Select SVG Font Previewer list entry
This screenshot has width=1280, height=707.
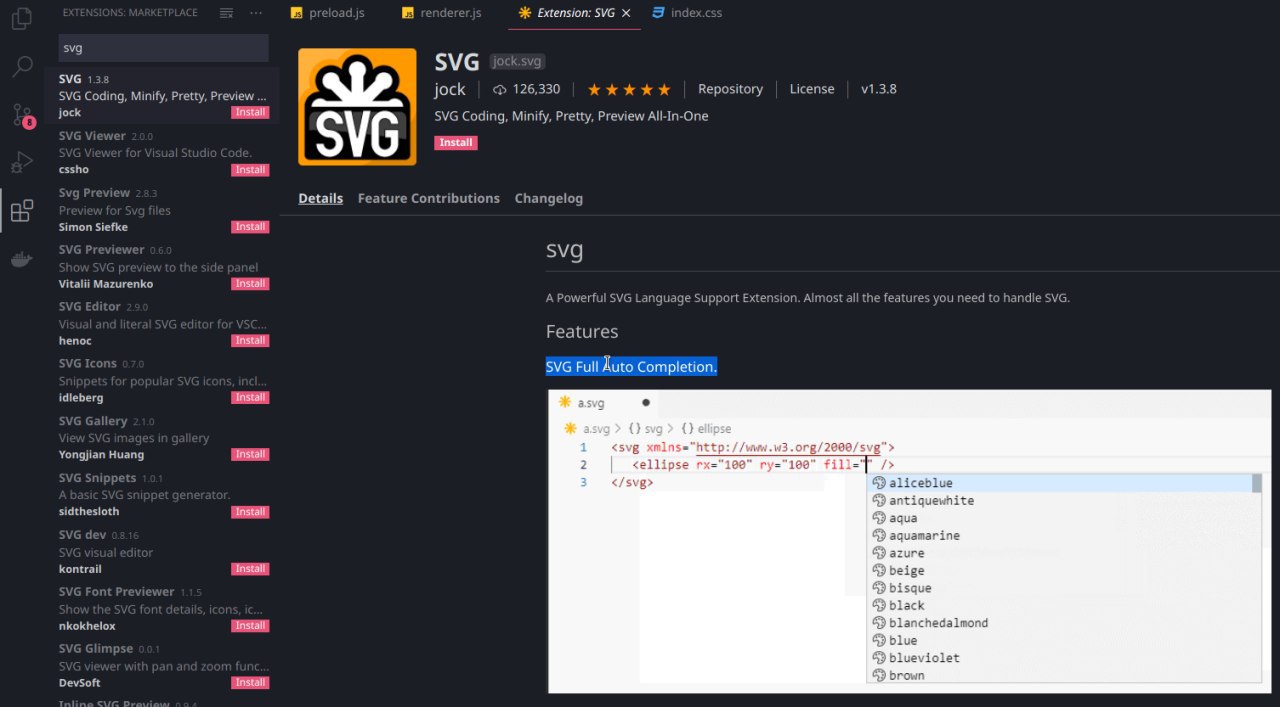[x=162, y=608]
